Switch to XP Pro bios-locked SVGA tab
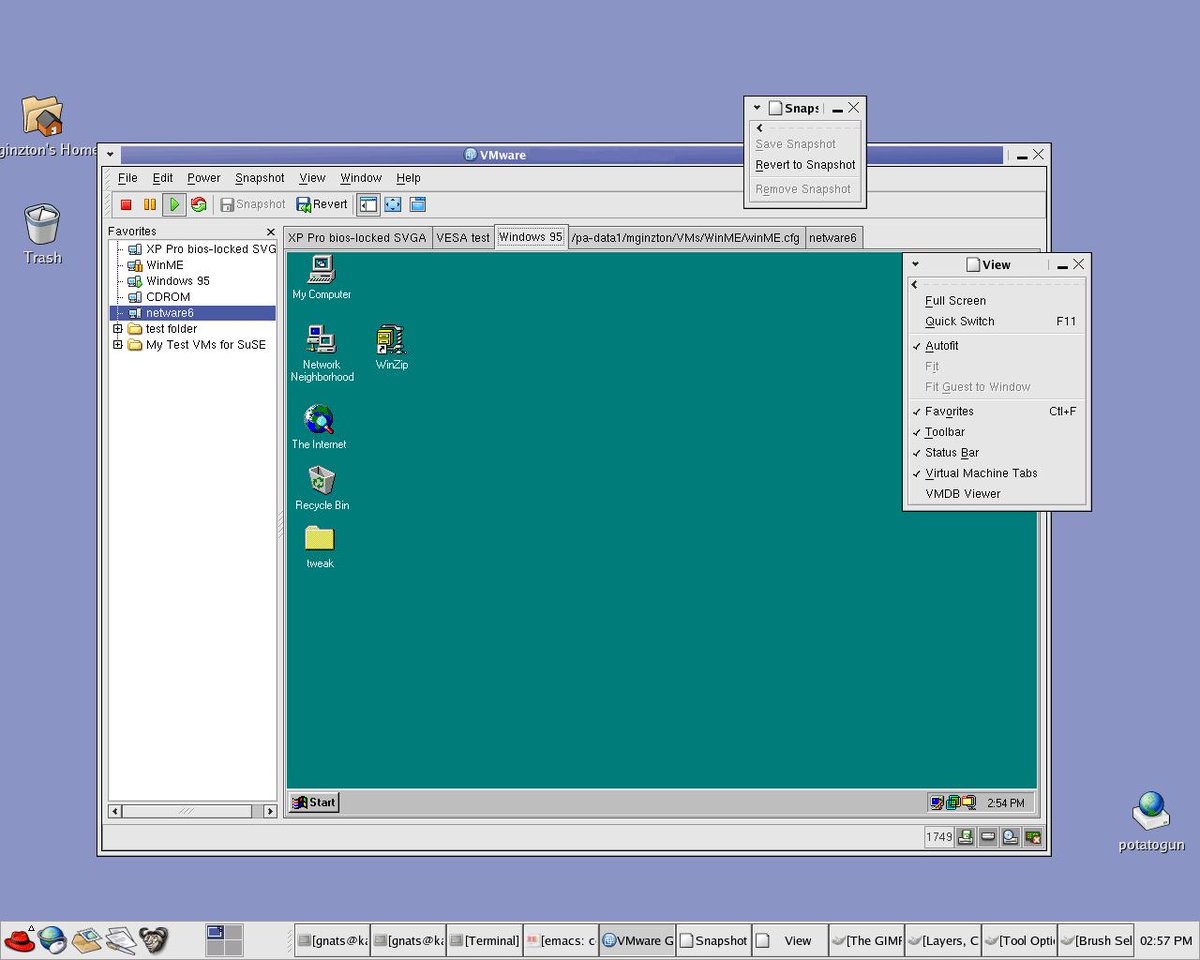Image resolution: width=1200 pixels, height=960 pixels. point(357,238)
